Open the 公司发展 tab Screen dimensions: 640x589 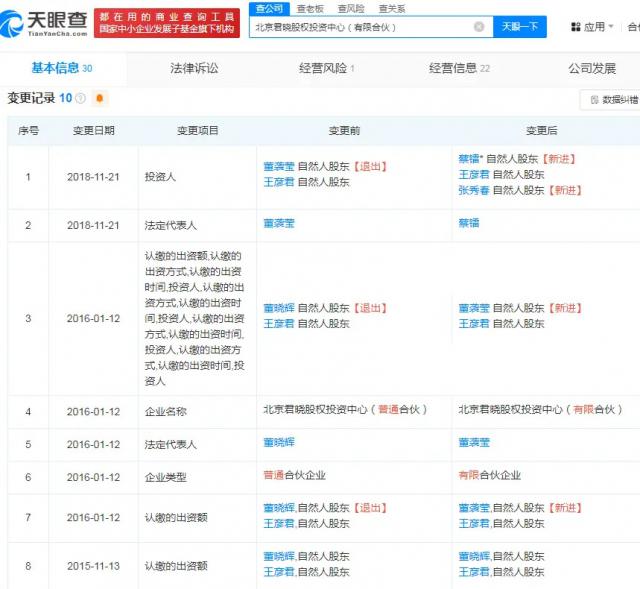592,68
